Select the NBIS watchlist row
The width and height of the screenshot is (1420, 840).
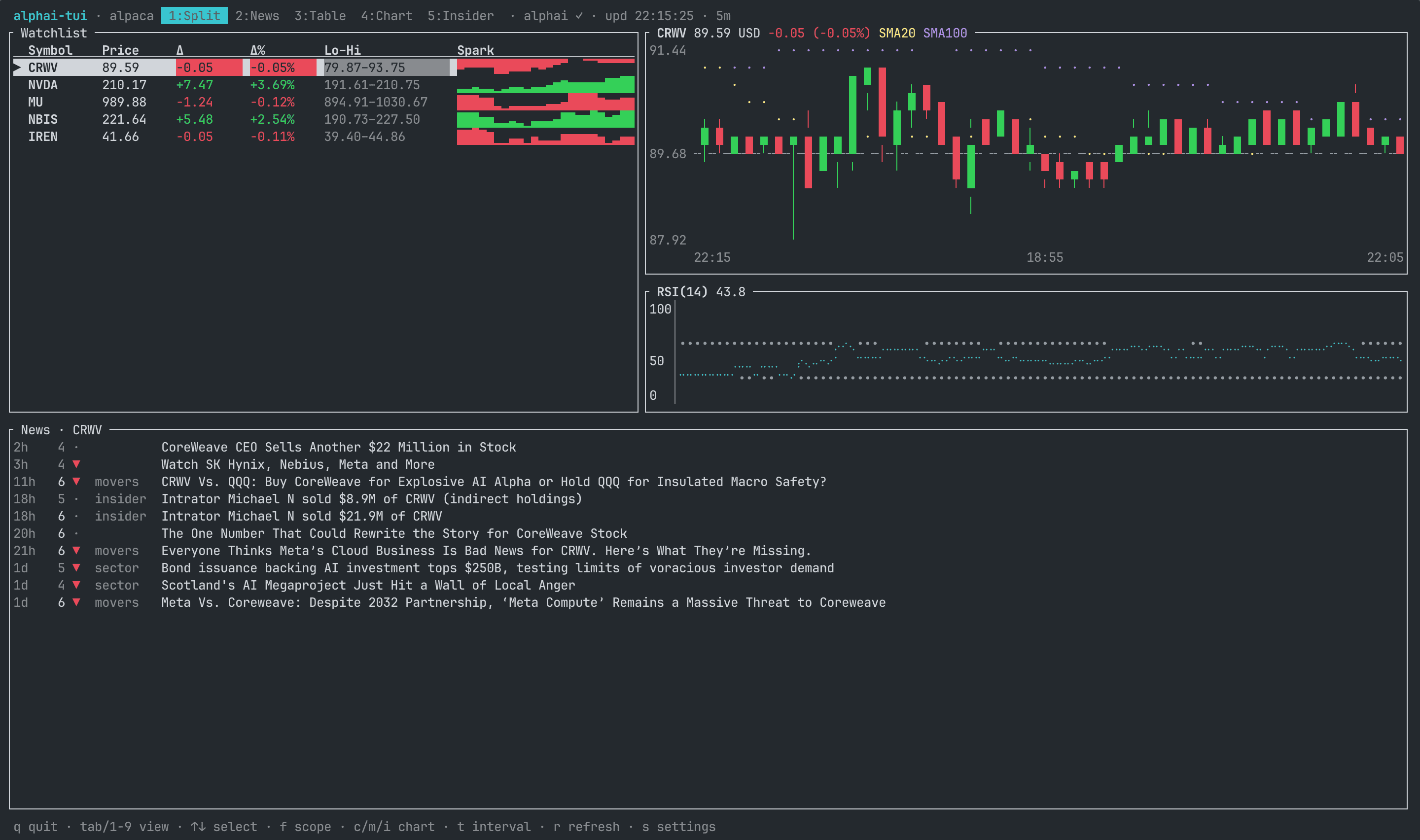click(x=324, y=119)
